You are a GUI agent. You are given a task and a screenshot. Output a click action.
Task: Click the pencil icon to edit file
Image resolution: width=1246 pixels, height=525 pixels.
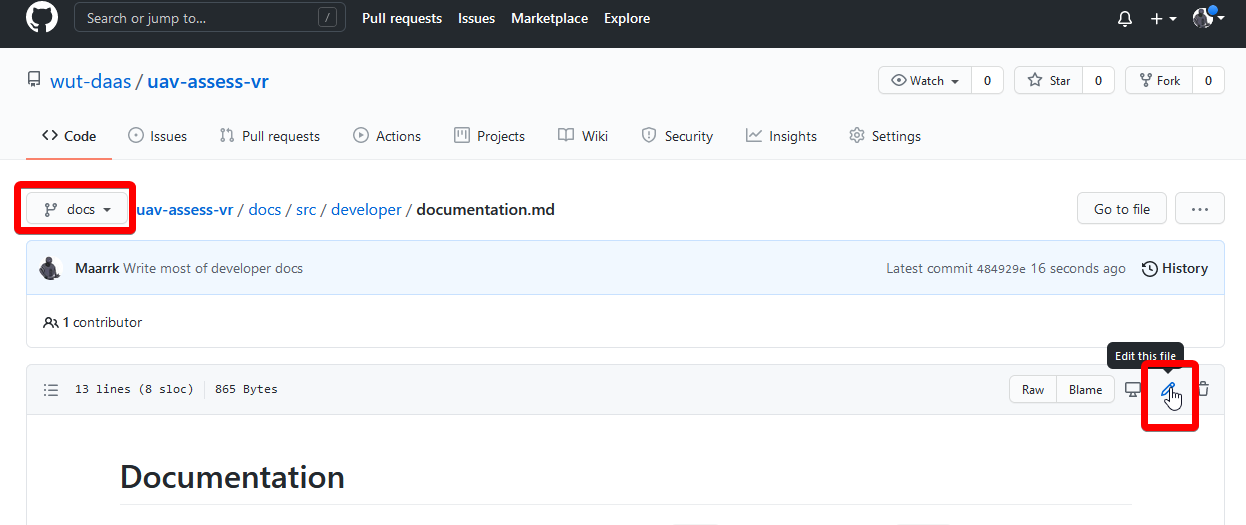click(x=1168, y=390)
